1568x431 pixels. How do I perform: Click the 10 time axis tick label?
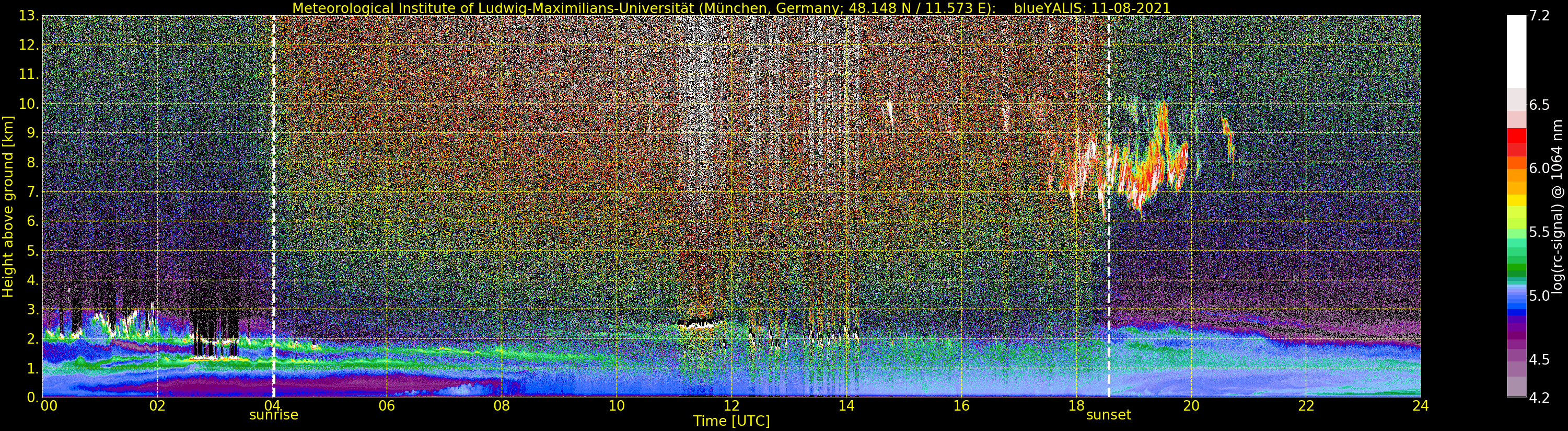coord(617,405)
